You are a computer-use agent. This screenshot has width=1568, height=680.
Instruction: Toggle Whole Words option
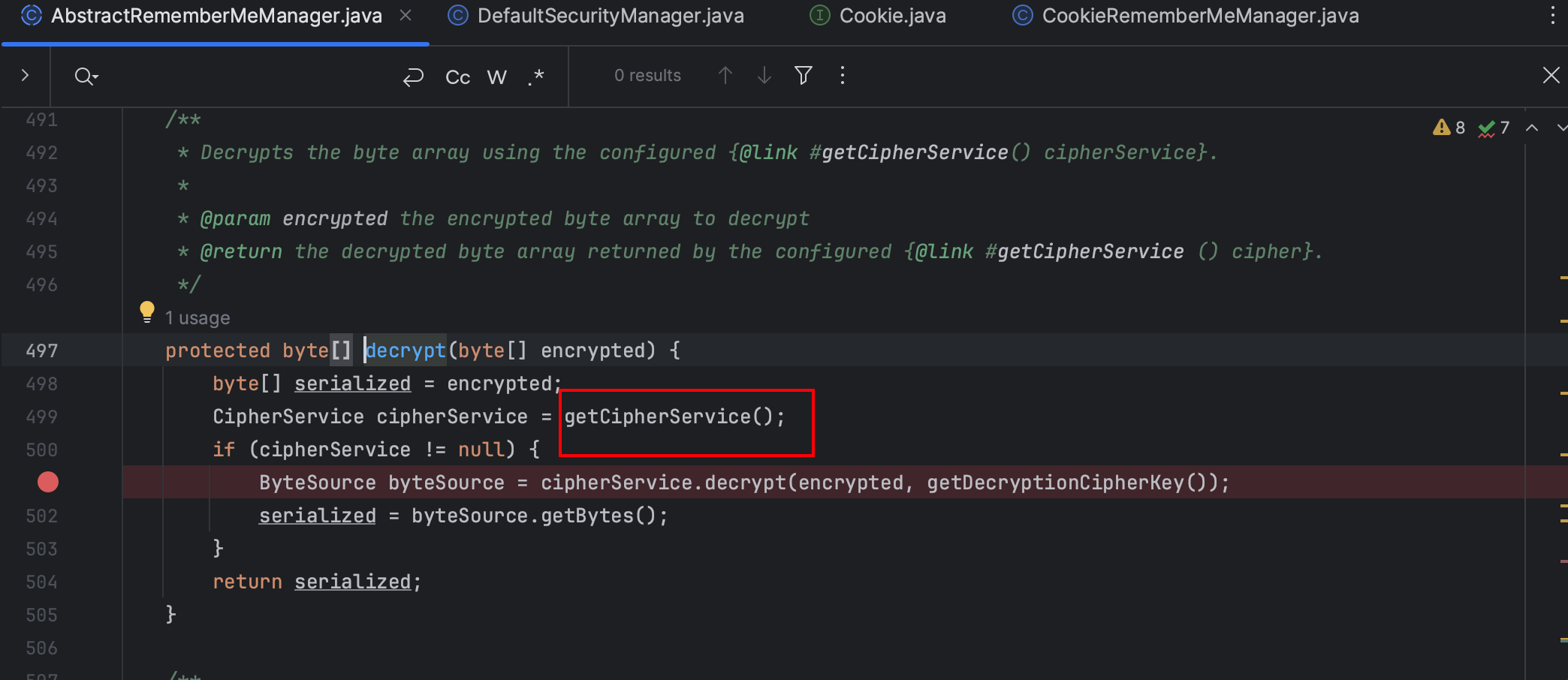click(497, 77)
